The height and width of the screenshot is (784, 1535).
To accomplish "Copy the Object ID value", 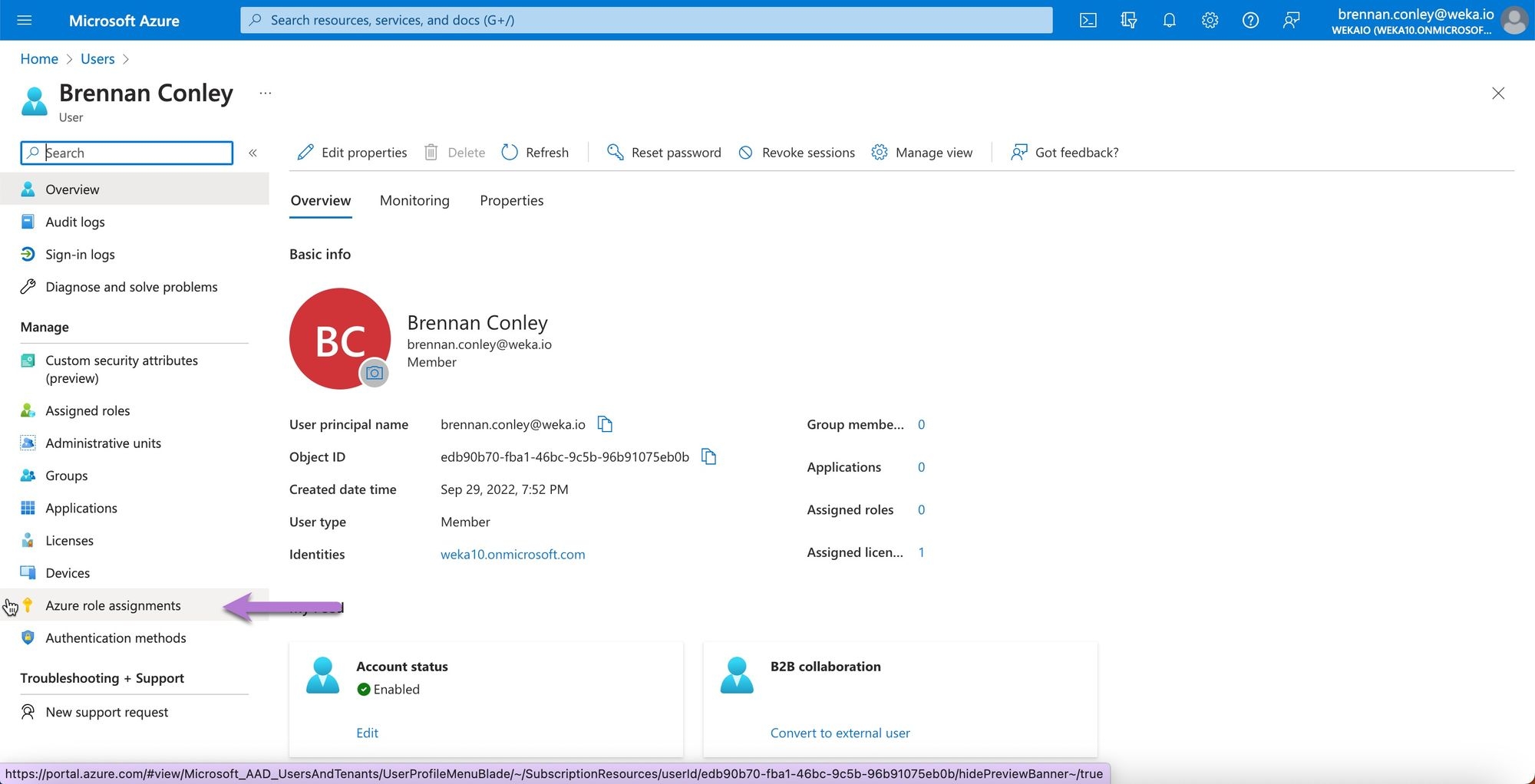I will click(708, 457).
